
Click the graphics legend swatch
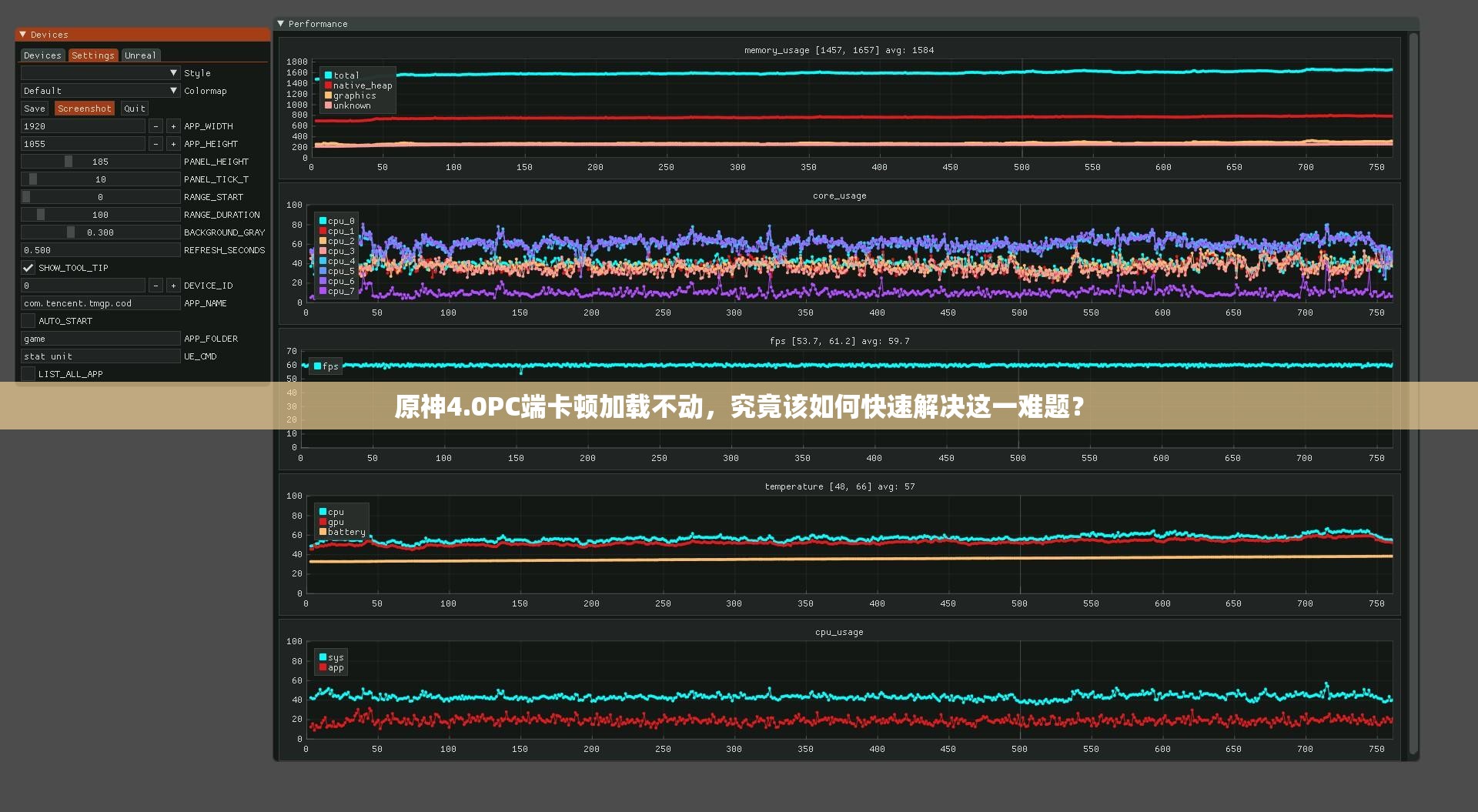[328, 95]
